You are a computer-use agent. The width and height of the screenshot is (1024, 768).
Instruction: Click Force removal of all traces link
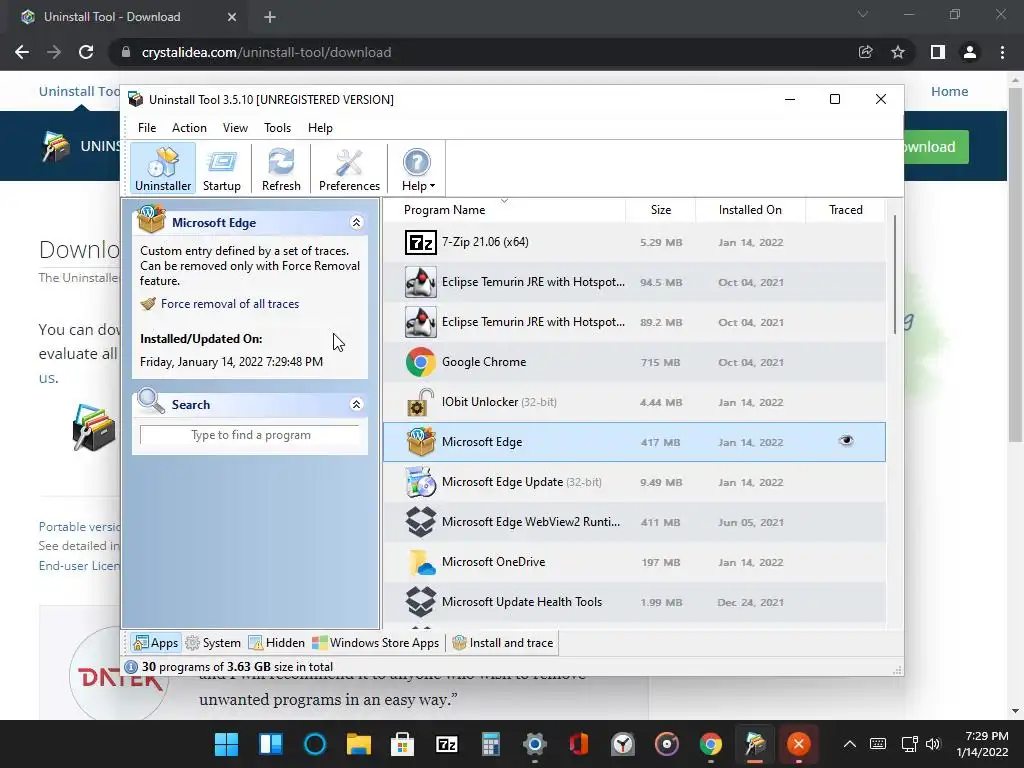tap(230, 304)
